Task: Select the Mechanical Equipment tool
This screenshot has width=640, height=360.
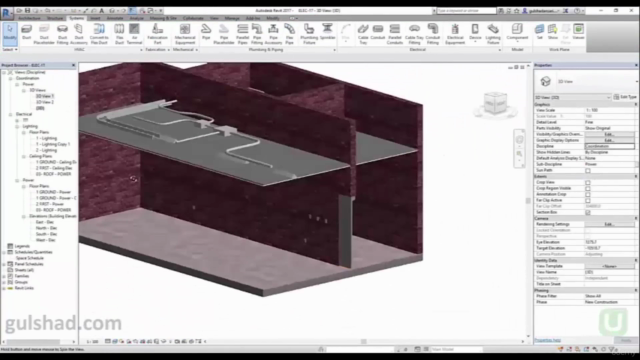Action: click(185, 33)
